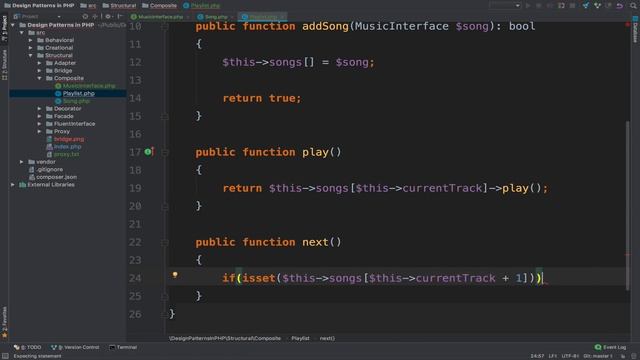Open the Project side tool tab

click(x=4, y=28)
